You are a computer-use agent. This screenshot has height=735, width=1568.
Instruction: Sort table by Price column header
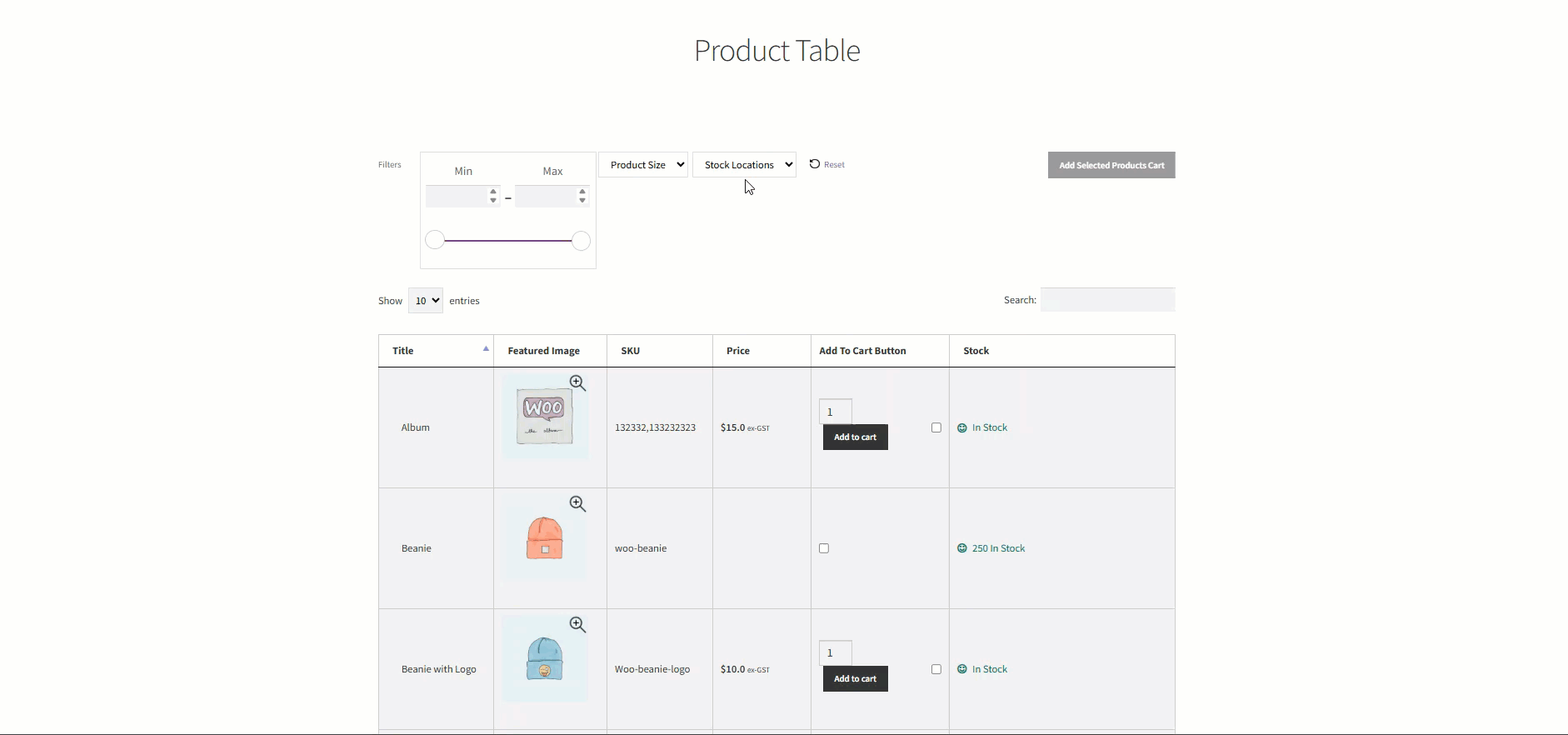[x=737, y=351]
